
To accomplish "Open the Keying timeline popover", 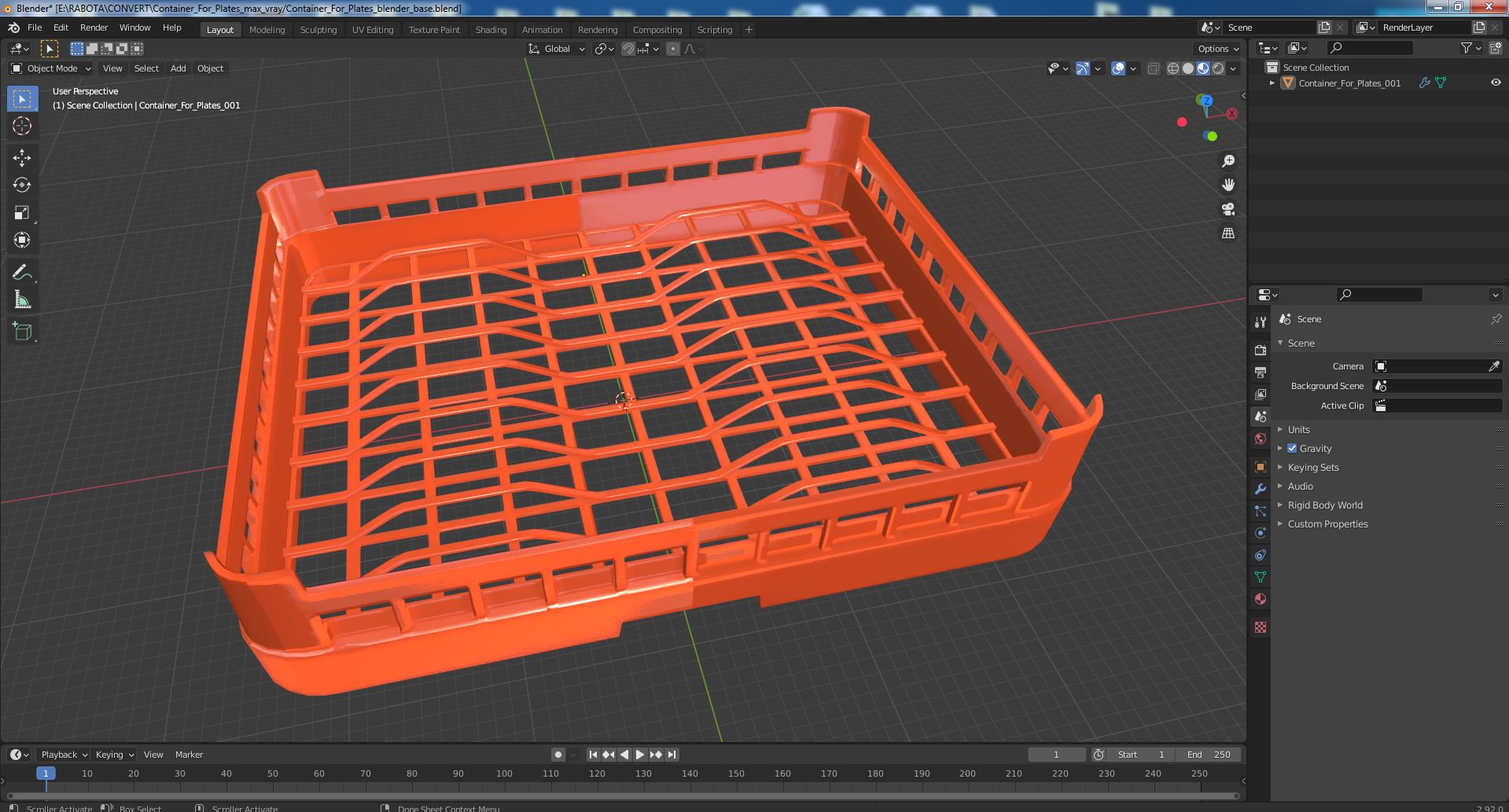I will (x=114, y=755).
